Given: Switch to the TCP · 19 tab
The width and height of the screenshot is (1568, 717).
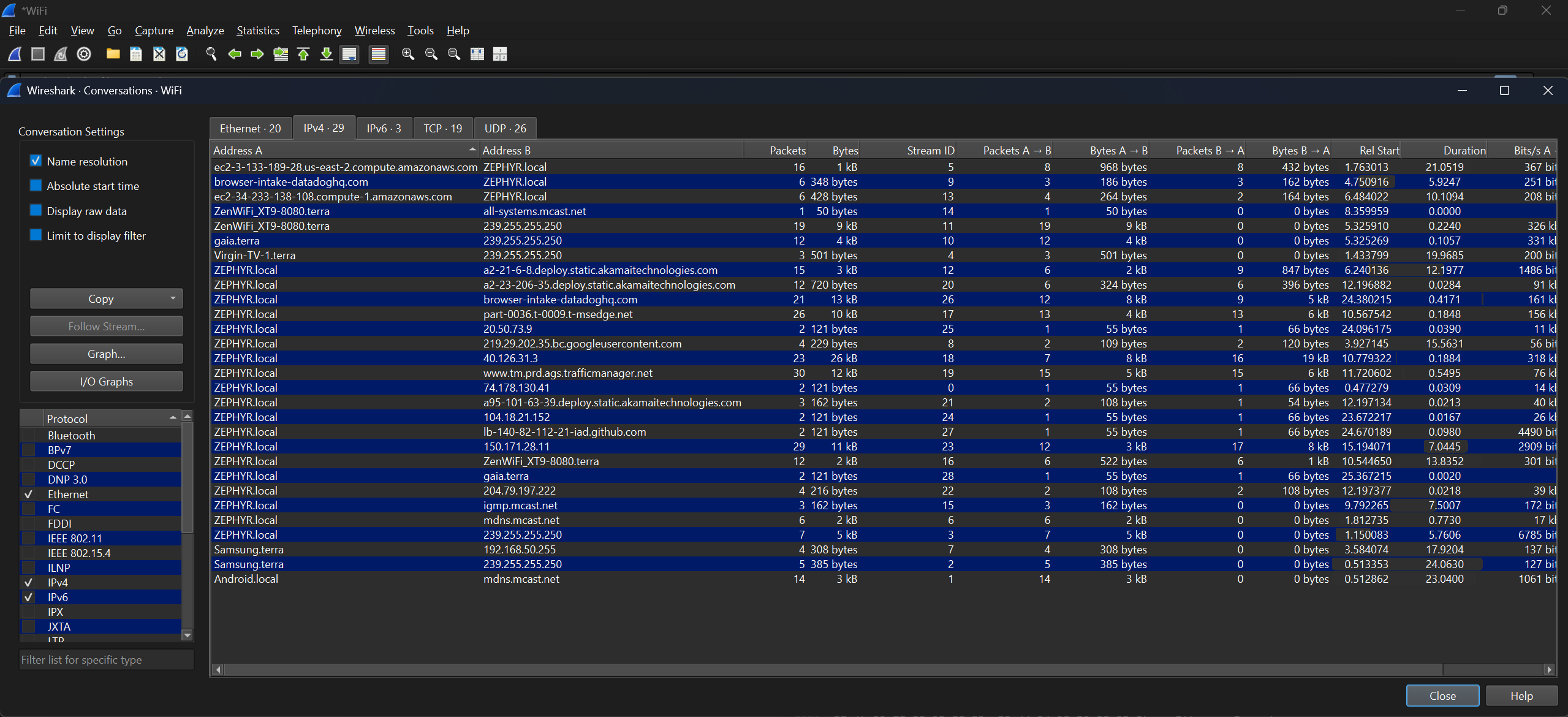Looking at the screenshot, I should tap(442, 128).
